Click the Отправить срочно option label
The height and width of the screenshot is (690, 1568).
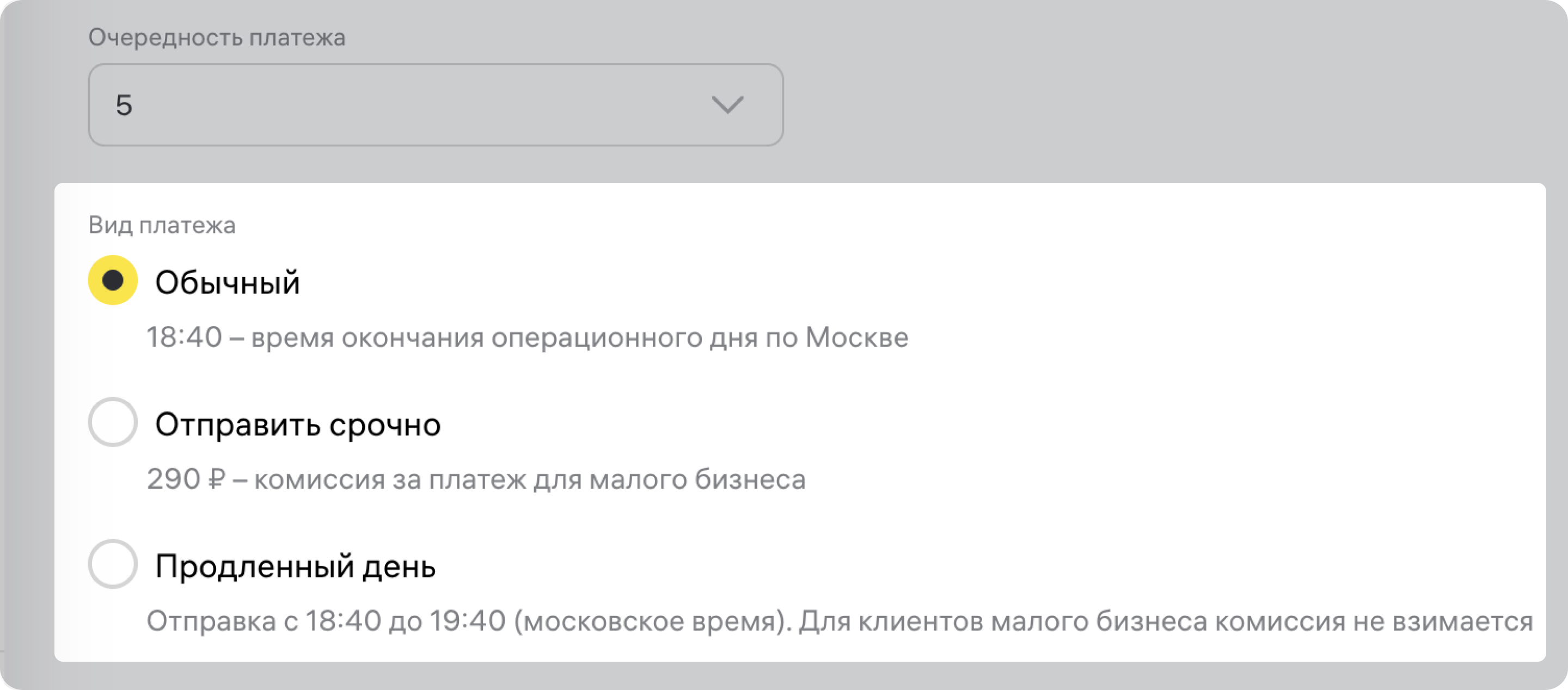pos(298,424)
